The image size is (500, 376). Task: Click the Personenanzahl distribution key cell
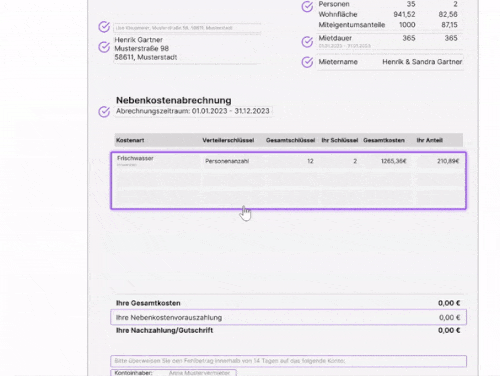pyautogui.click(x=227, y=161)
